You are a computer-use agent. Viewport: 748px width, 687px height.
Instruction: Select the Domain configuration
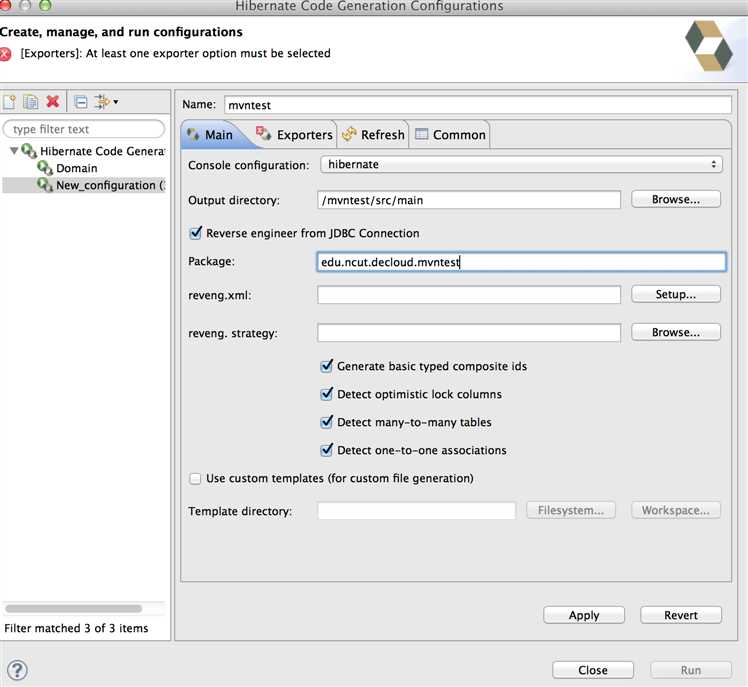click(x=76, y=168)
